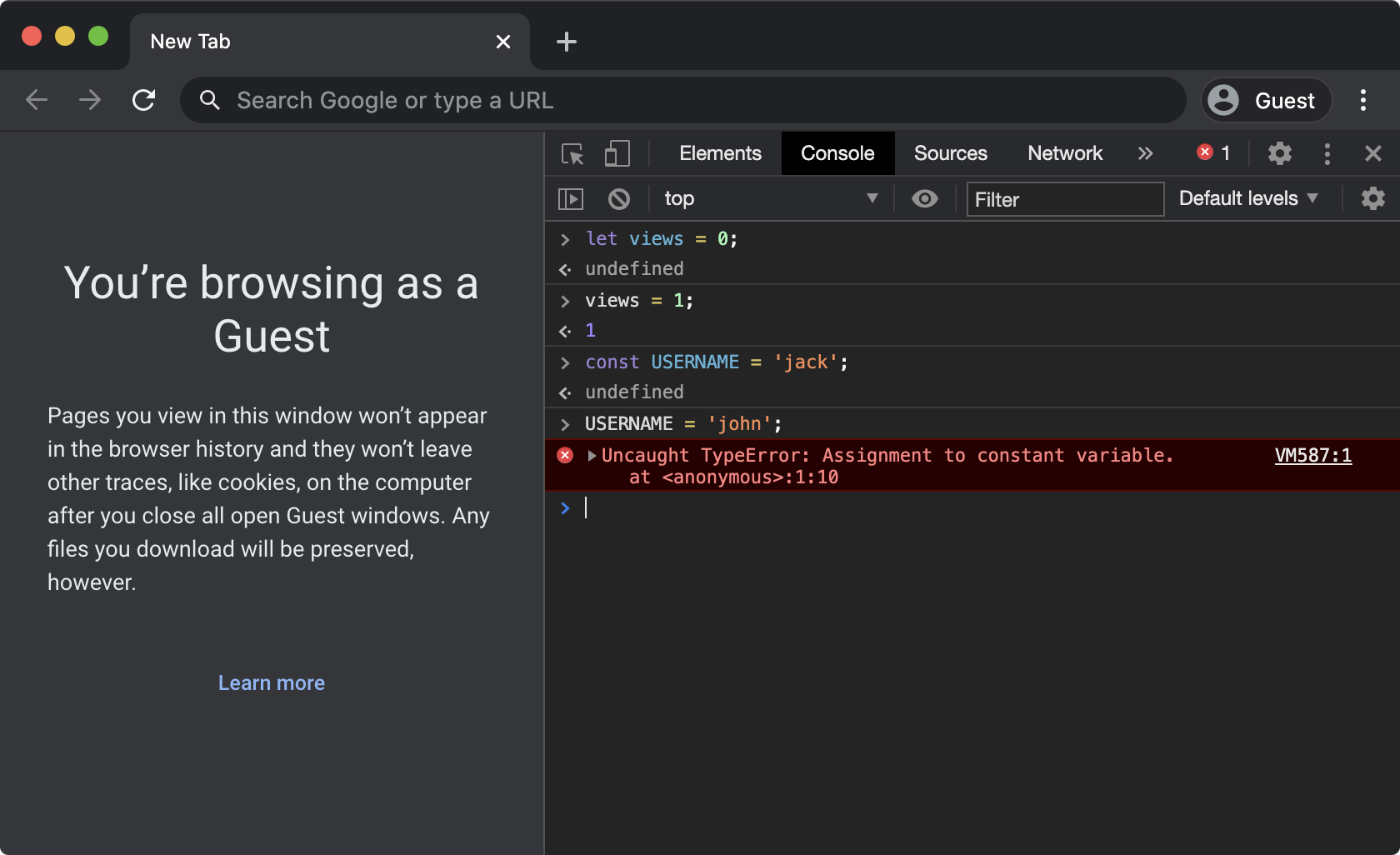Create a live expression with eye icon
Image resolution: width=1400 pixels, height=855 pixels.
925,198
